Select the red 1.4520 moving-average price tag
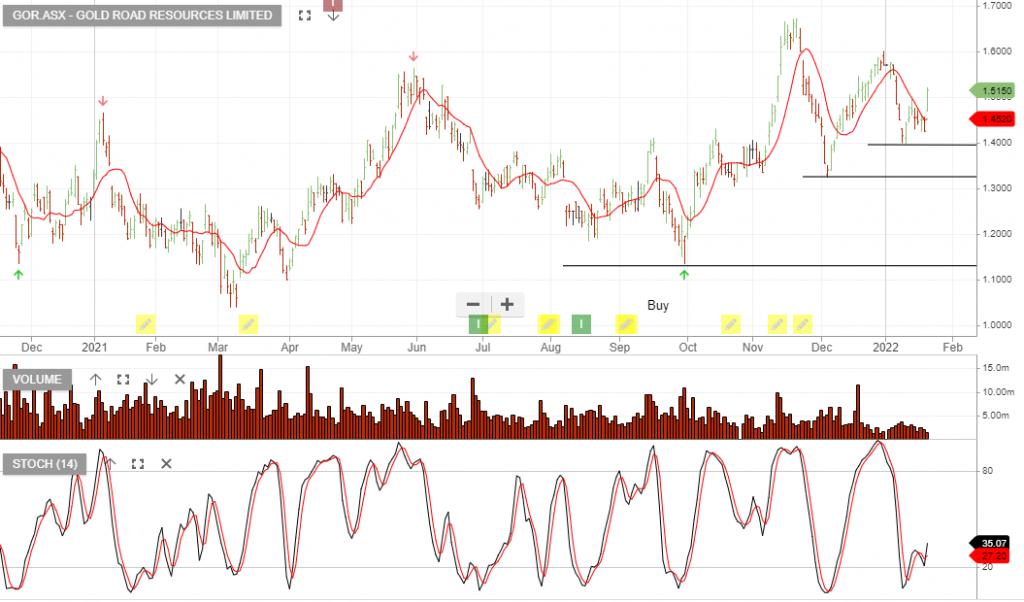 992,119
